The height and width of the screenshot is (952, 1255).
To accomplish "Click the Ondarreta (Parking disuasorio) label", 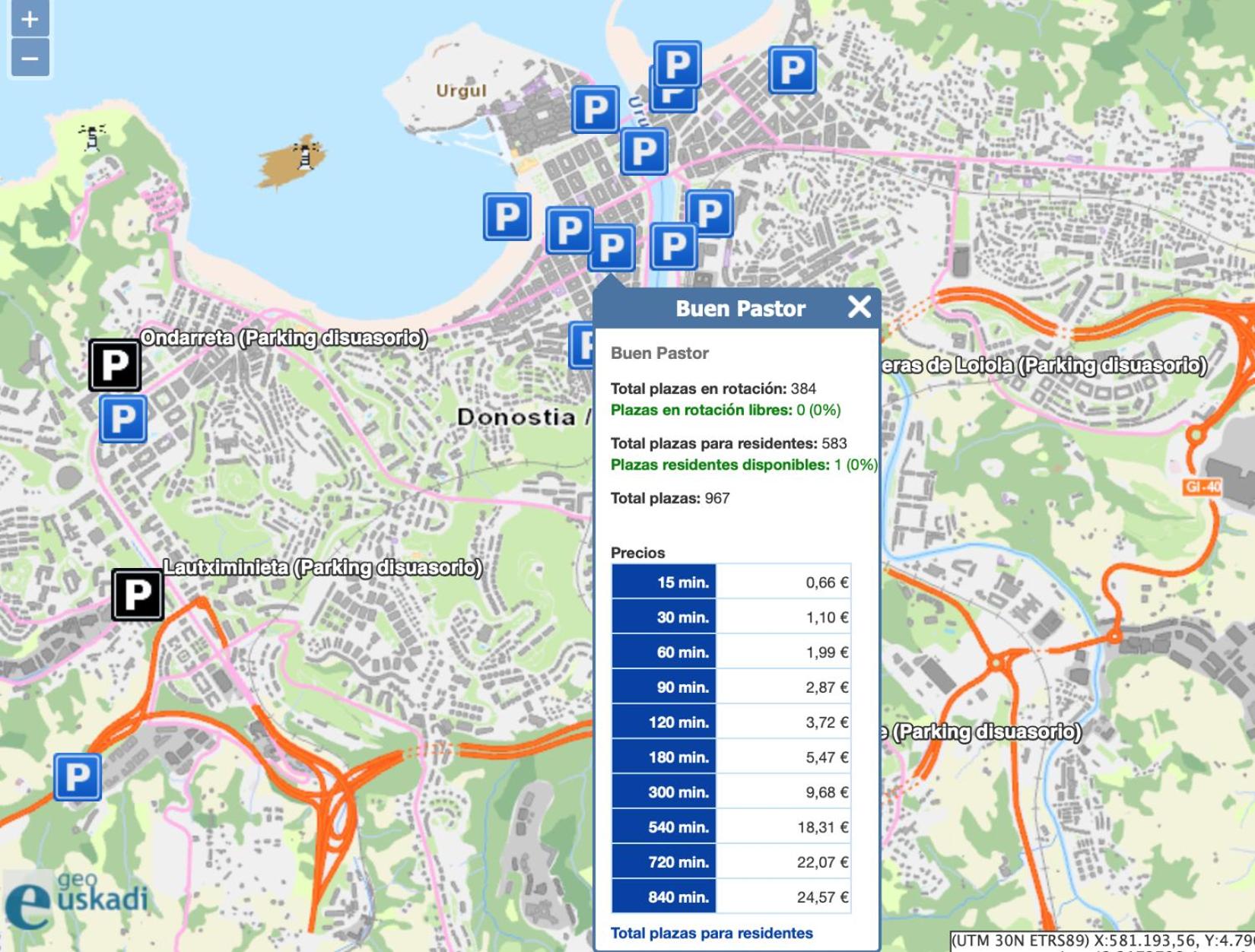I will point(284,338).
